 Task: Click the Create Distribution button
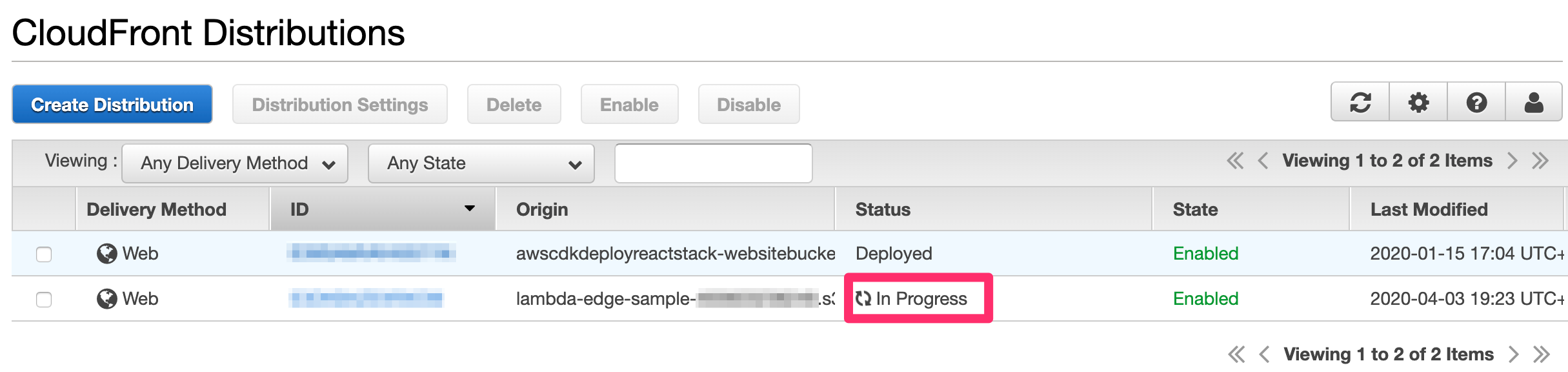point(111,104)
